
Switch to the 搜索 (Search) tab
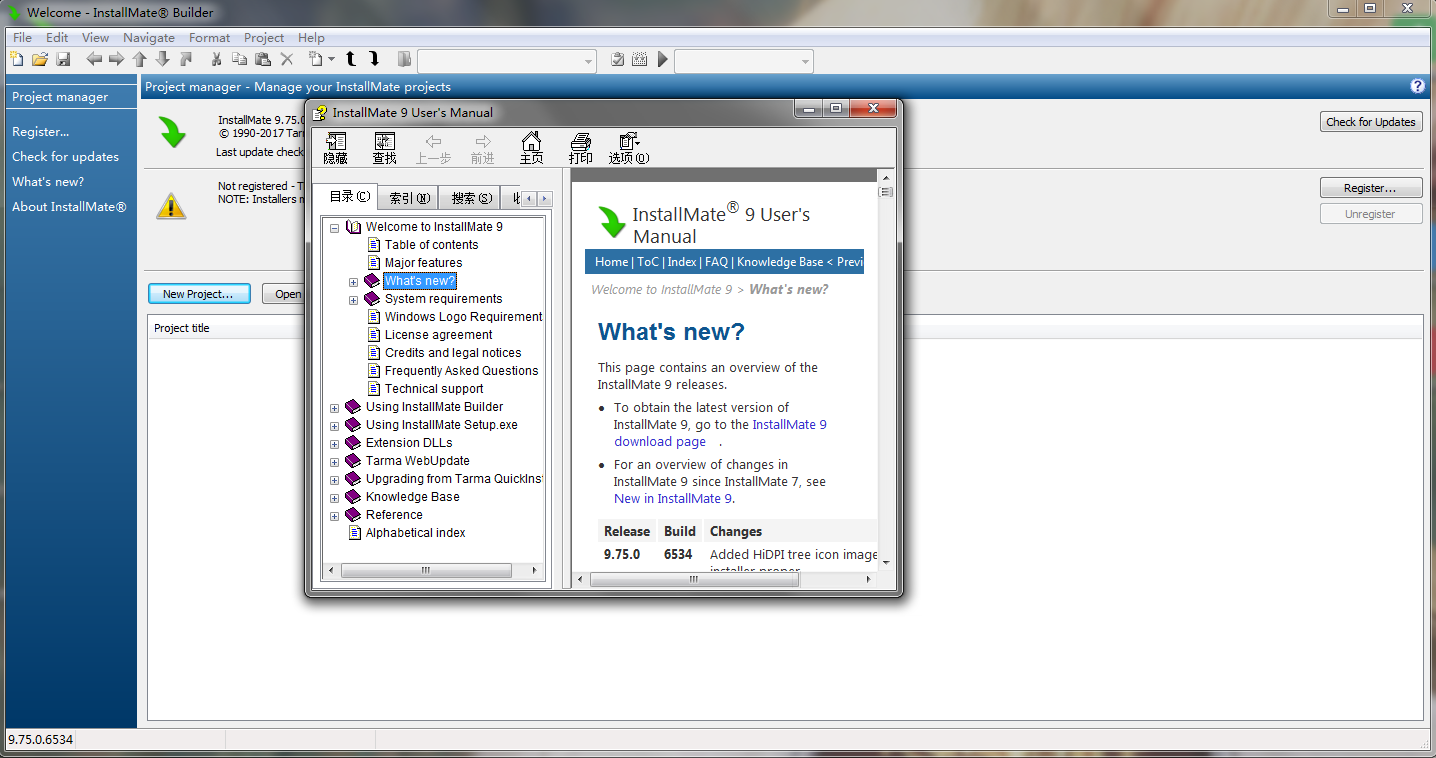tap(471, 198)
